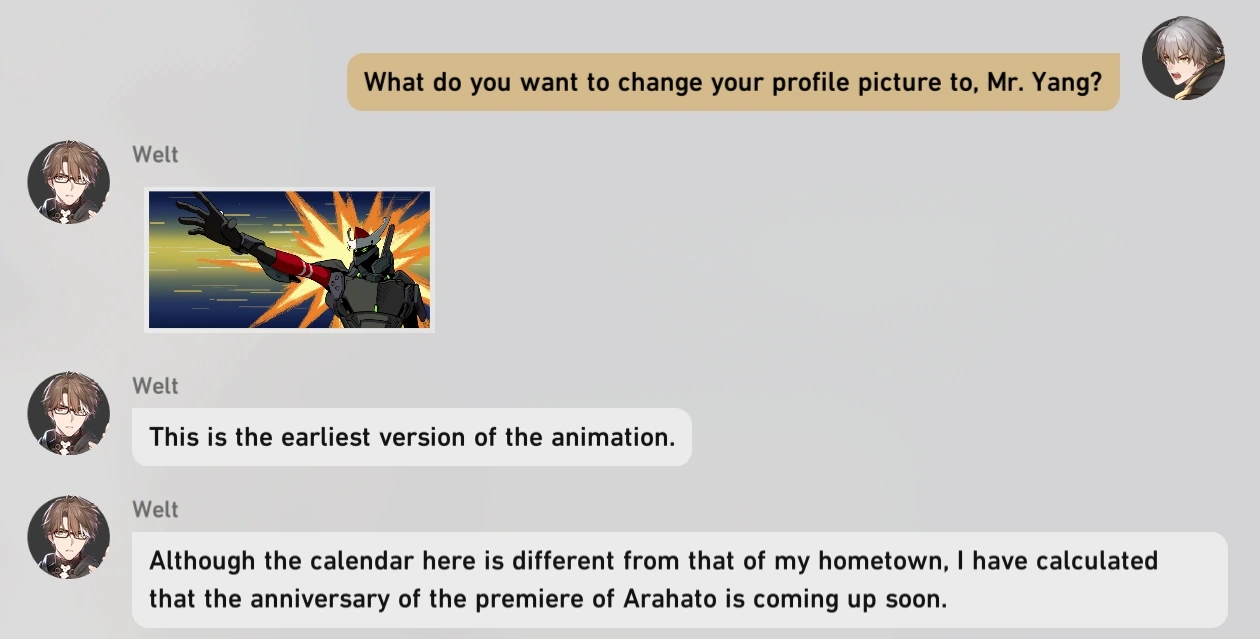Open Welt's avatar next to the 'earliest version' message
This screenshot has width=1260, height=639.
pyautogui.click(x=68, y=413)
